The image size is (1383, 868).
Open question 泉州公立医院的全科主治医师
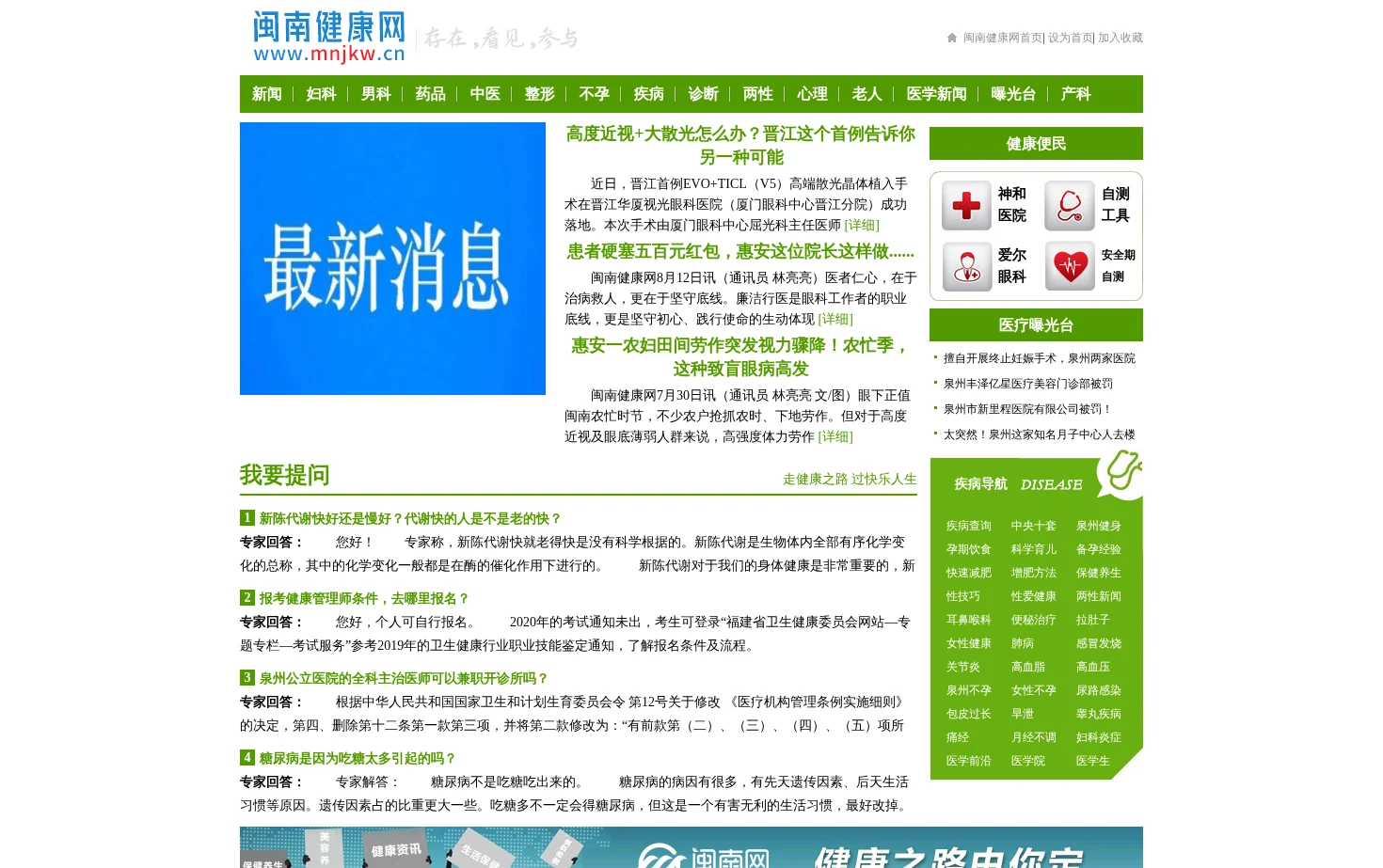click(404, 679)
